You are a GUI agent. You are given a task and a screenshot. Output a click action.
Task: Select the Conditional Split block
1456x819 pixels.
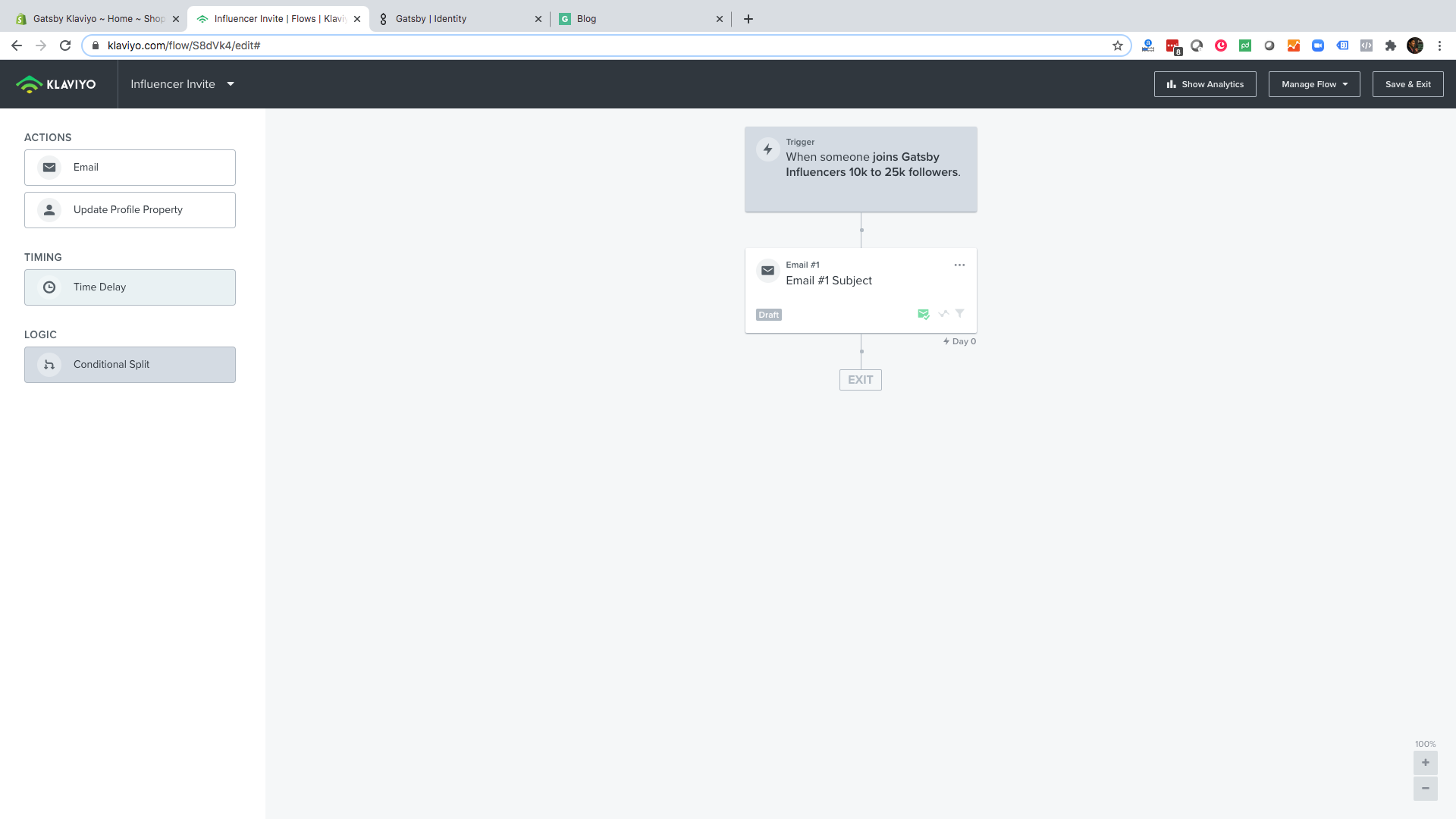click(130, 365)
